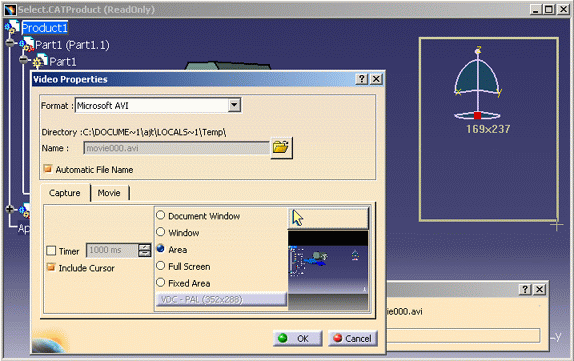Open folder browse icon beside Name field

pos(281,148)
